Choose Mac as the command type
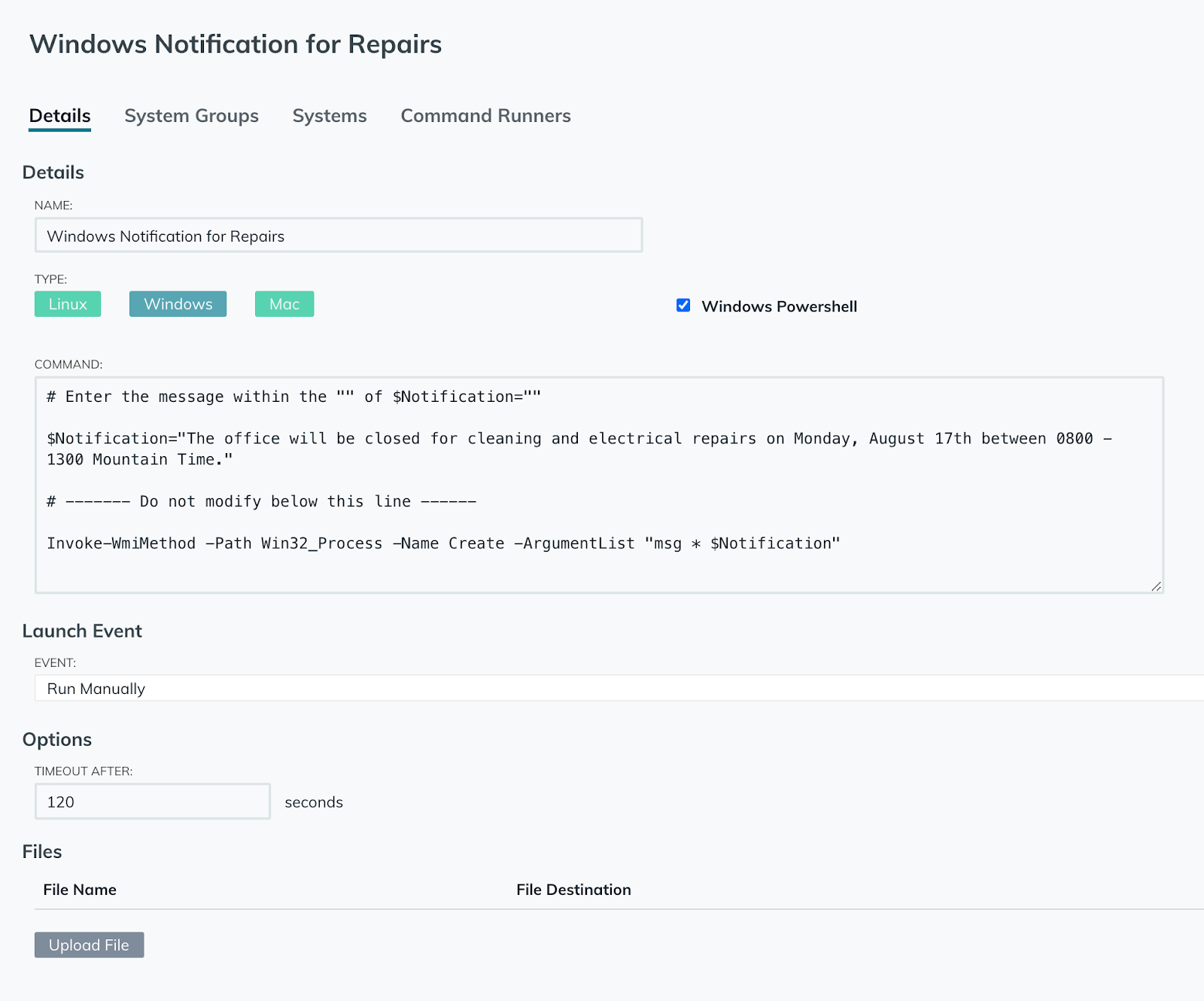Viewport: 1204px width, 1001px height. 284,304
